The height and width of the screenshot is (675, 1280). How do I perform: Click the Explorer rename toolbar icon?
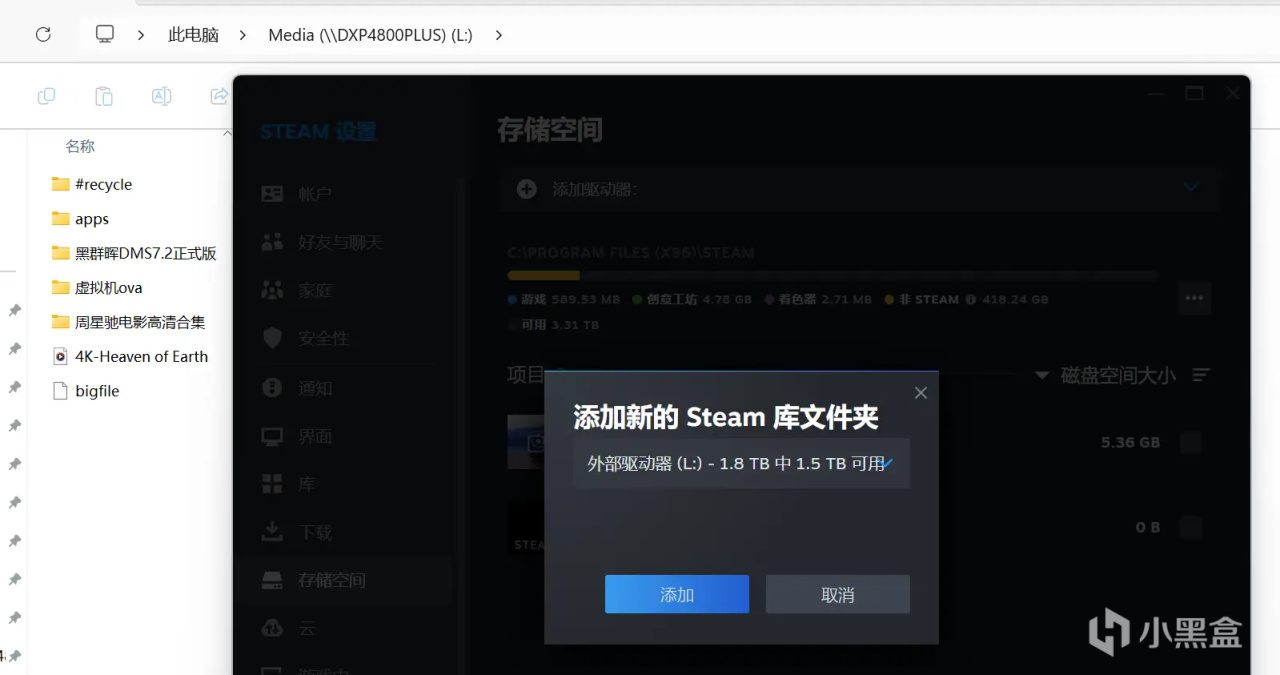tap(161, 96)
